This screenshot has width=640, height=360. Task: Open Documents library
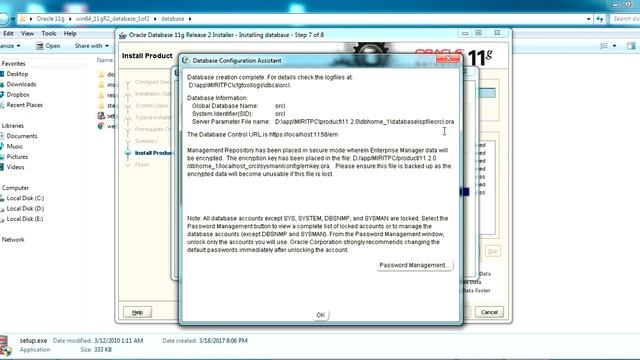click(x=22, y=136)
